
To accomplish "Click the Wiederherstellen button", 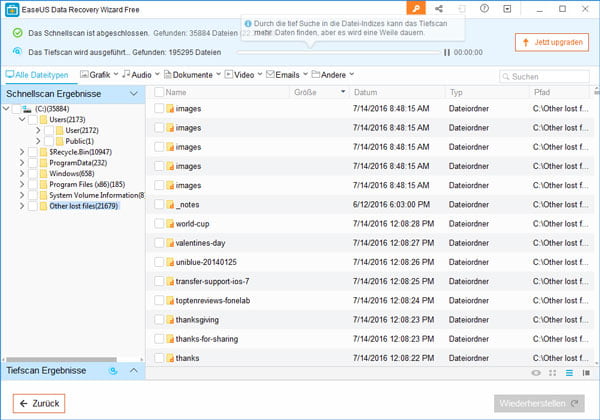I will [x=539, y=404].
